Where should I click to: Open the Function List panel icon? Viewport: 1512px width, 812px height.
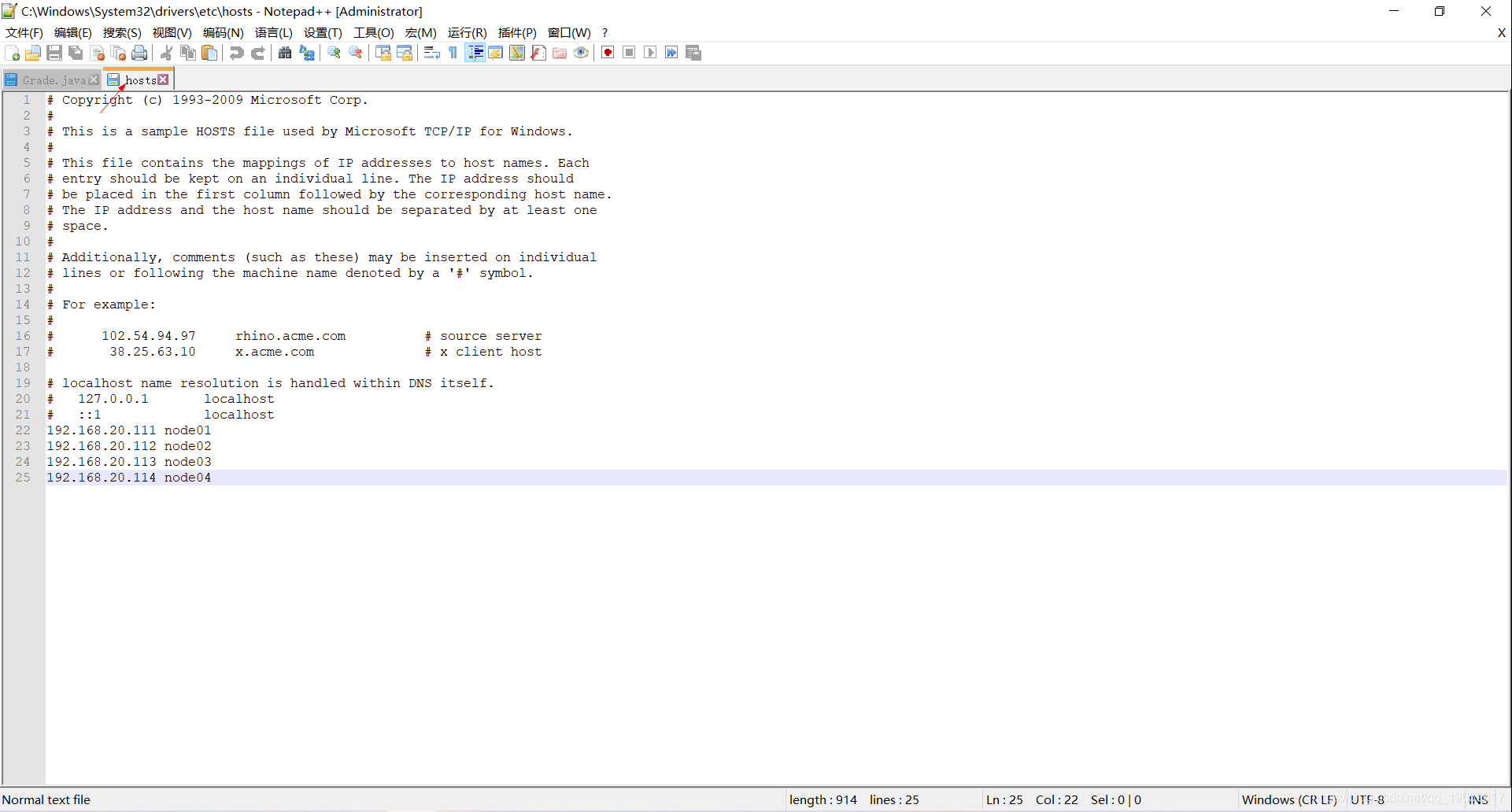(538, 53)
